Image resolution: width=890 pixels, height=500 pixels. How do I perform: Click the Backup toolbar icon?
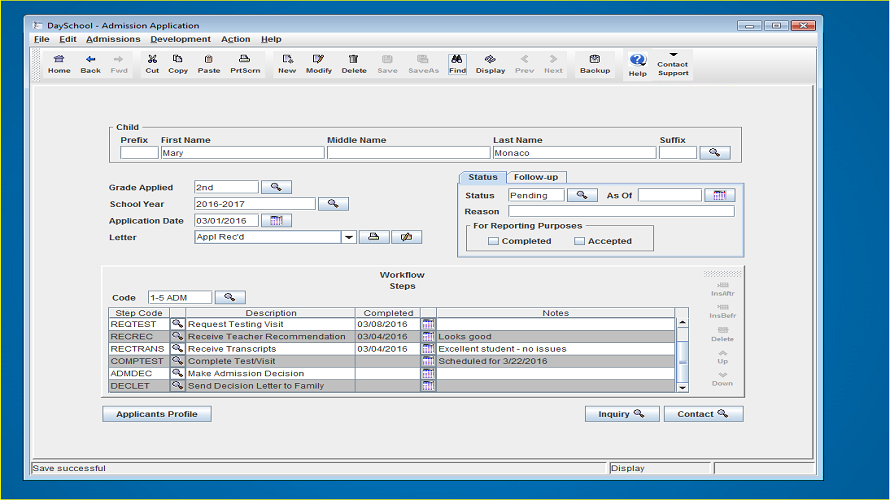(595, 64)
